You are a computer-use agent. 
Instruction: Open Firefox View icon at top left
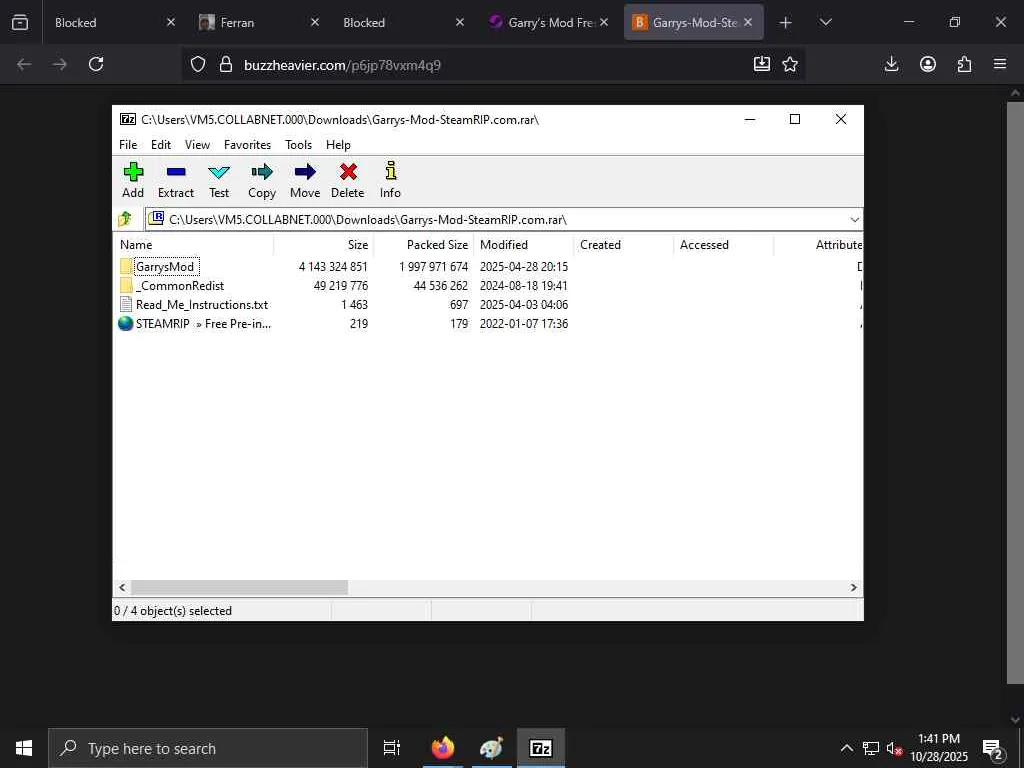tap(20, 22)
